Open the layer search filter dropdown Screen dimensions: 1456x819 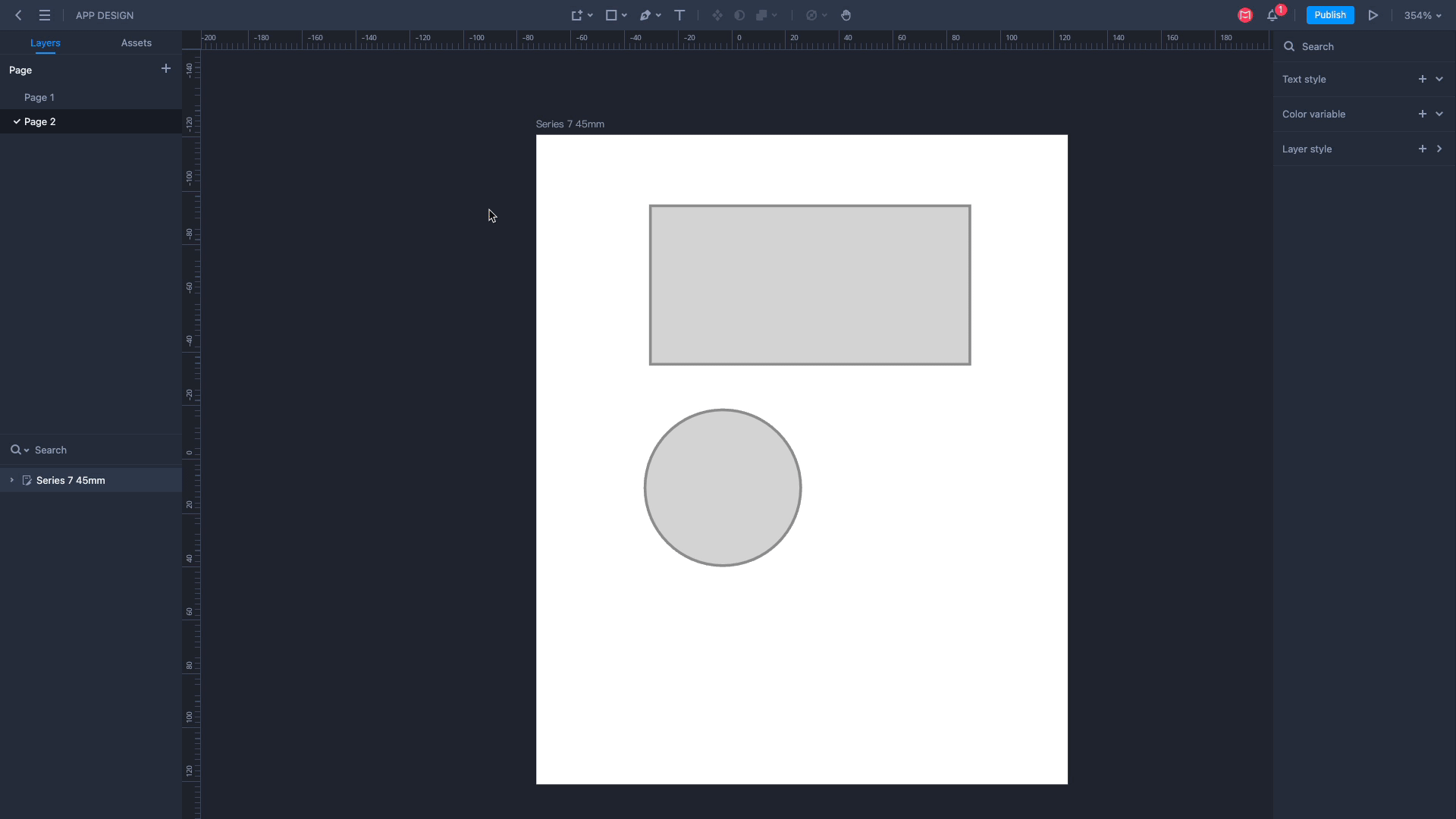pyautogui.click(x=20, y=450)
